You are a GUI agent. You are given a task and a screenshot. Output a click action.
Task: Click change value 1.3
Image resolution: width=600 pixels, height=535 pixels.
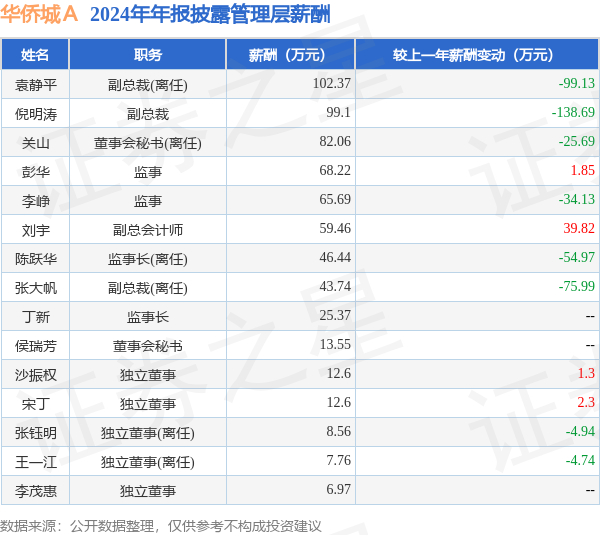(586, 374)
